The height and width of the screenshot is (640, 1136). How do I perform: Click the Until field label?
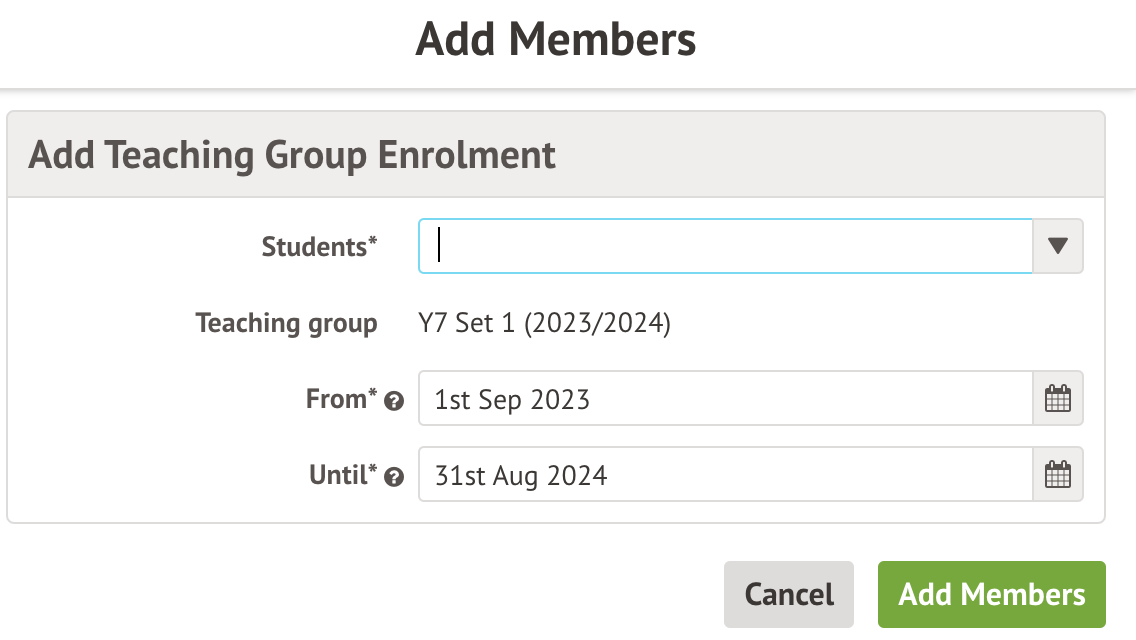tap(338, 475)
